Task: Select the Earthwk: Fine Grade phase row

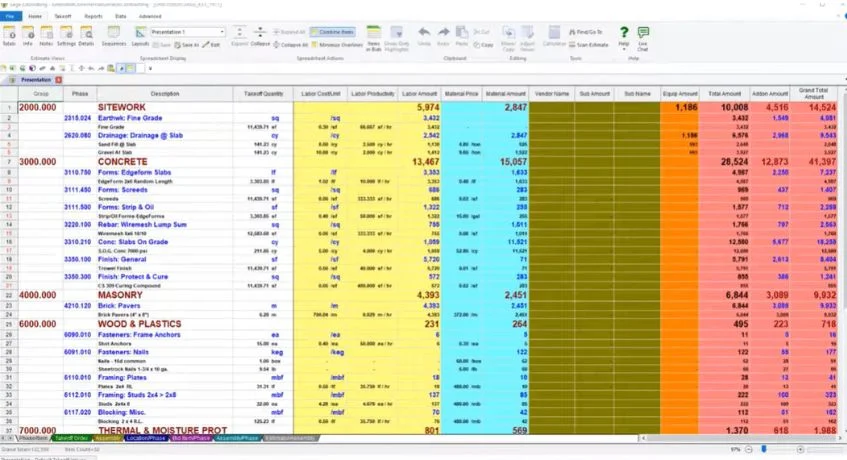Action: pyautogui.click(x=428, y=118)
